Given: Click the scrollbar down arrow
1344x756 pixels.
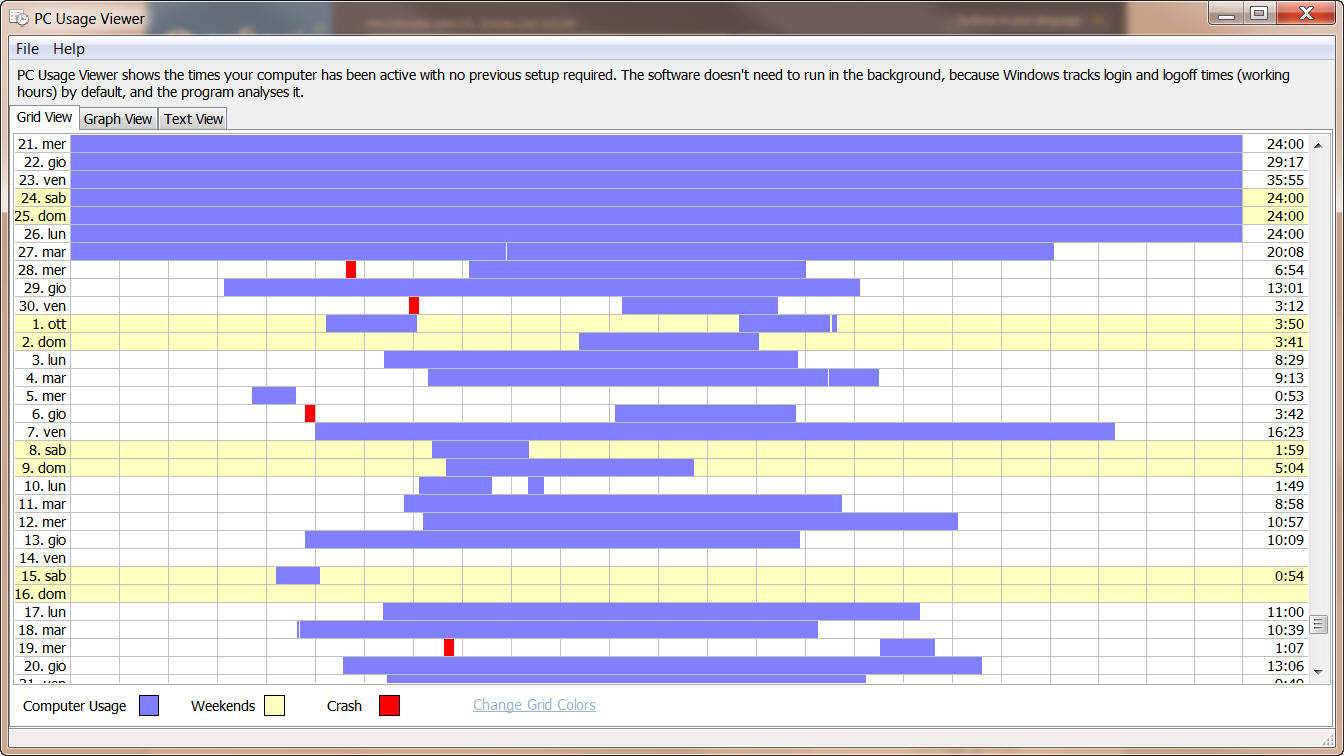Looking at the screenshot, I should 1318,671.
